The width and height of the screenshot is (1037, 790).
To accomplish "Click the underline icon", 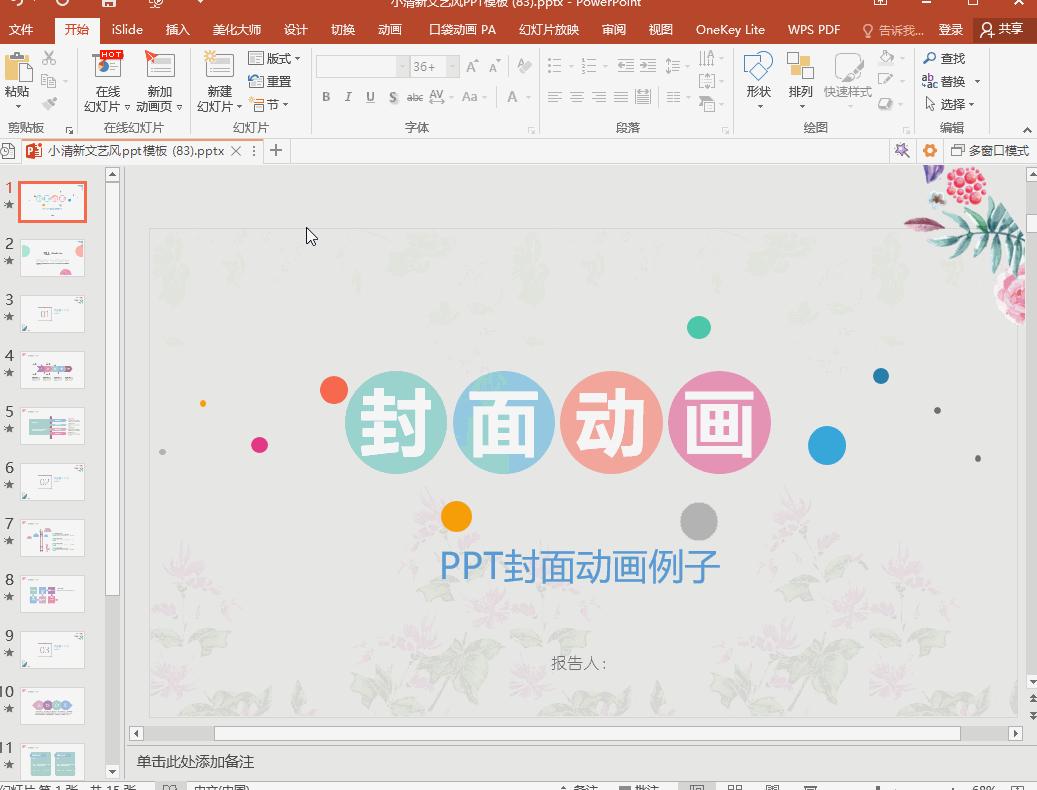I will [369, 97].
